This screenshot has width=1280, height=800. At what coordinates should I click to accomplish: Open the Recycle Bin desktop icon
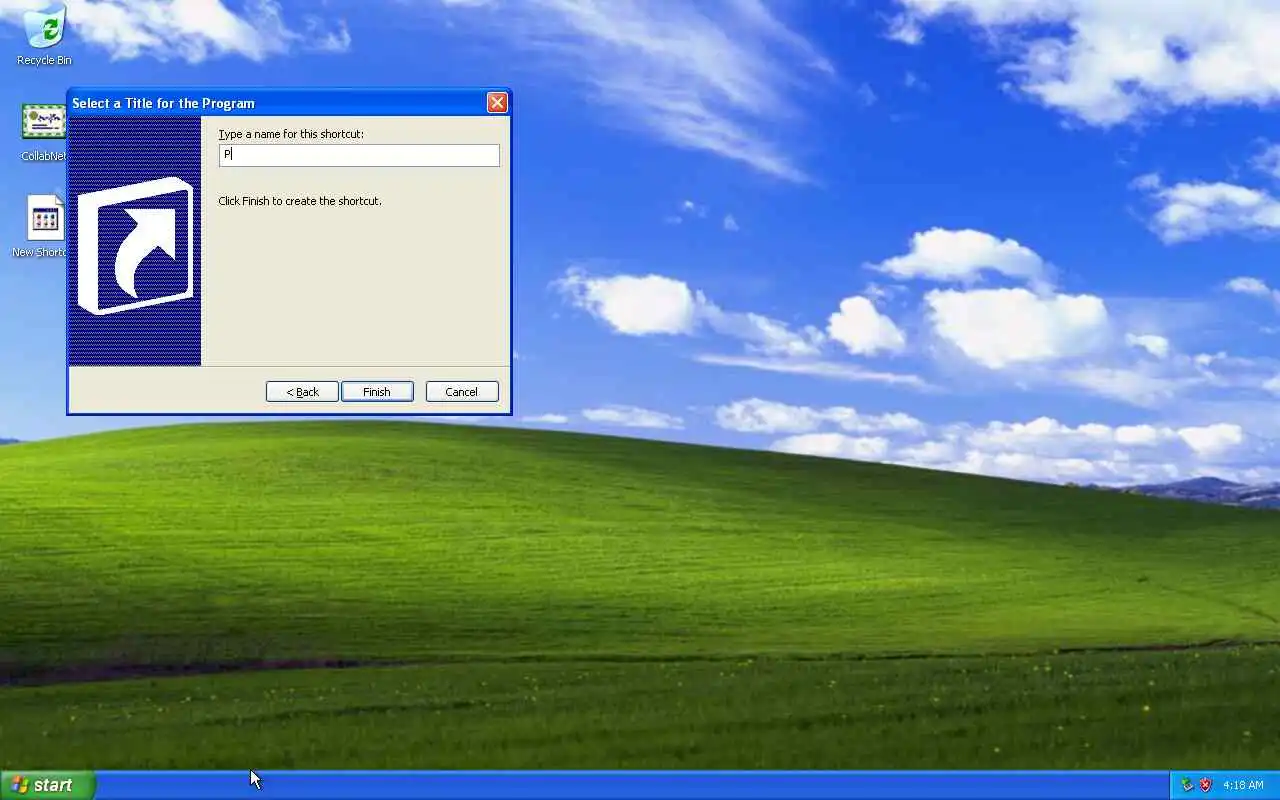pyautogui.click(x=44, y=35)
